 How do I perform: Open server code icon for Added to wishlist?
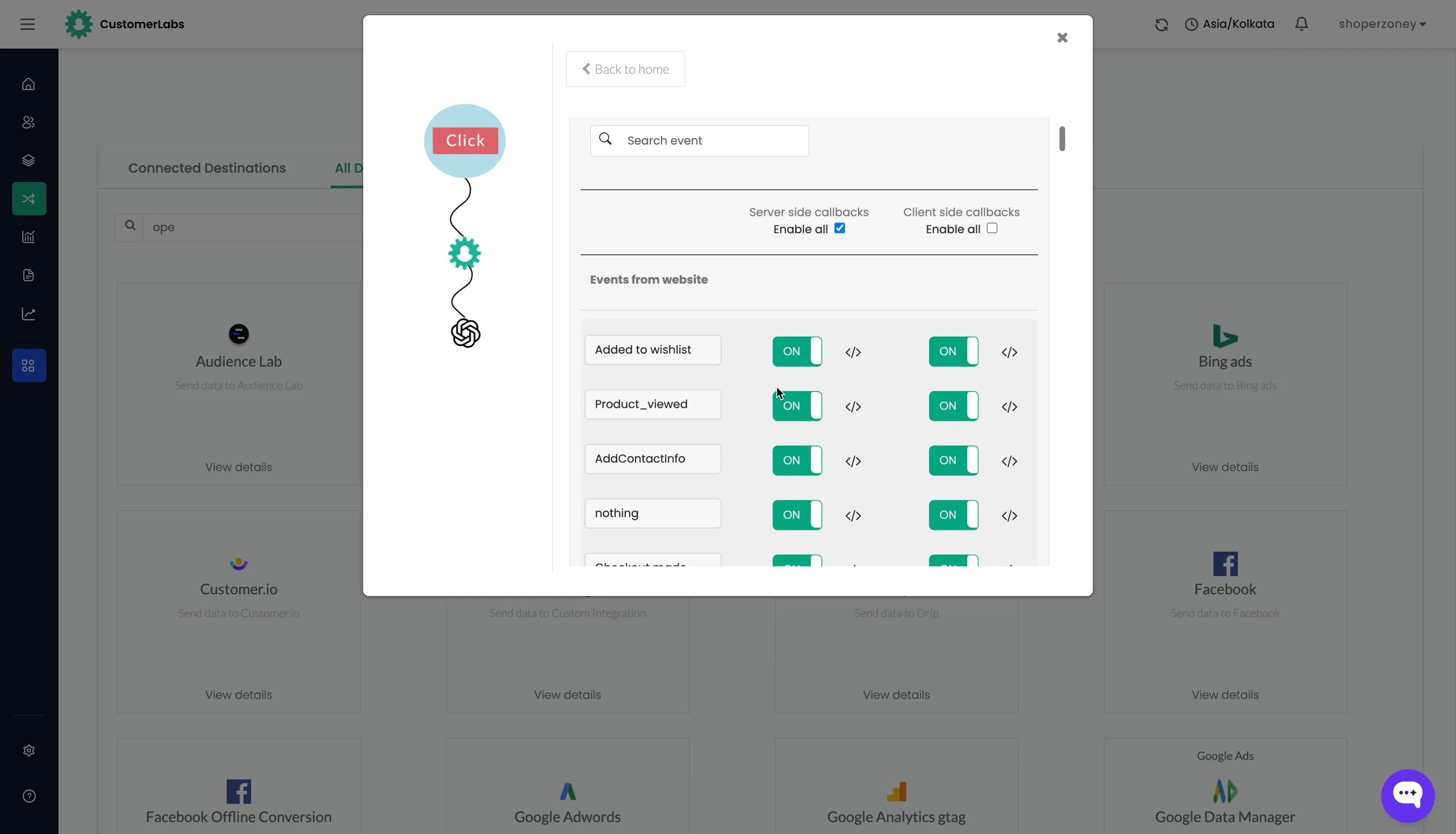(853, 352)
